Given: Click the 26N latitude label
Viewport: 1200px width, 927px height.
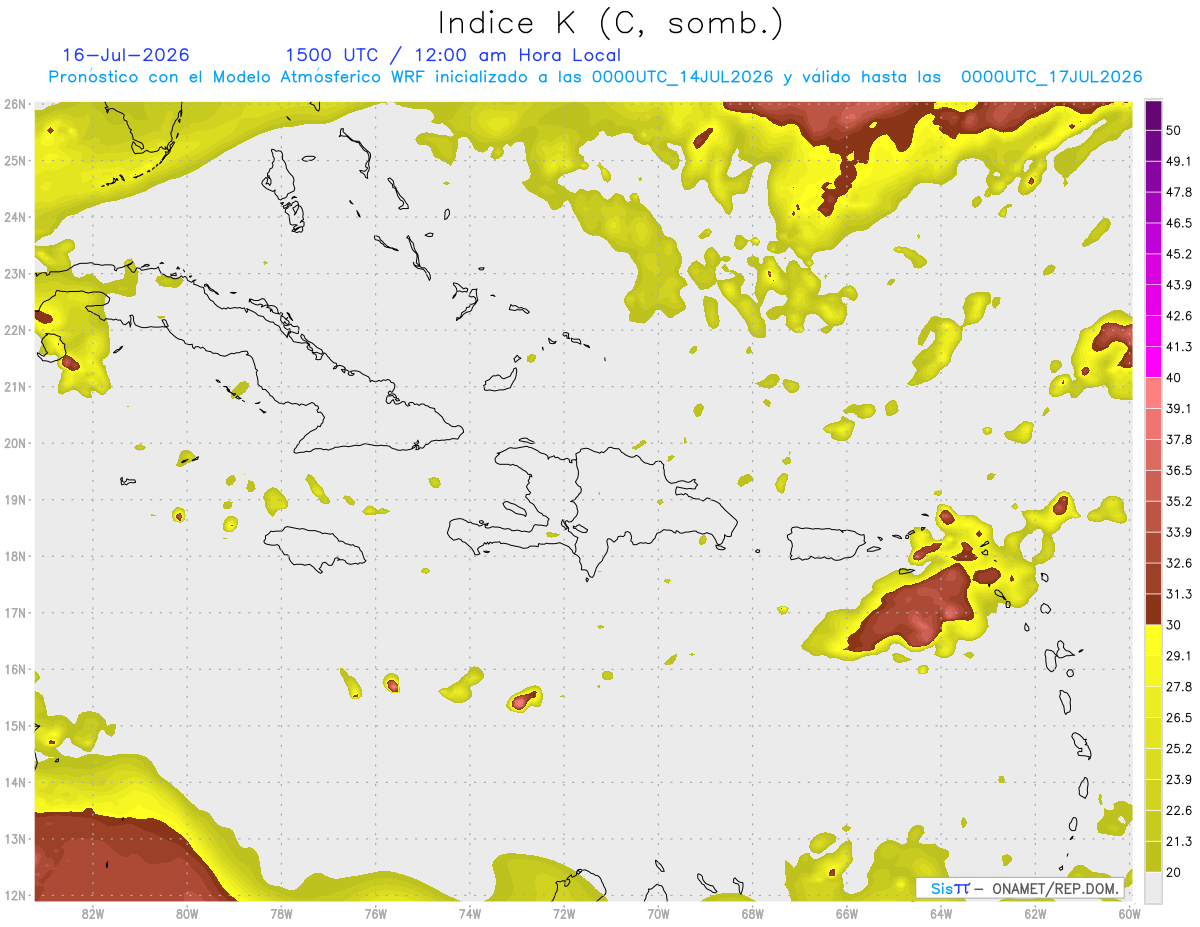Looking at the screenshot, I should (15, 104).
